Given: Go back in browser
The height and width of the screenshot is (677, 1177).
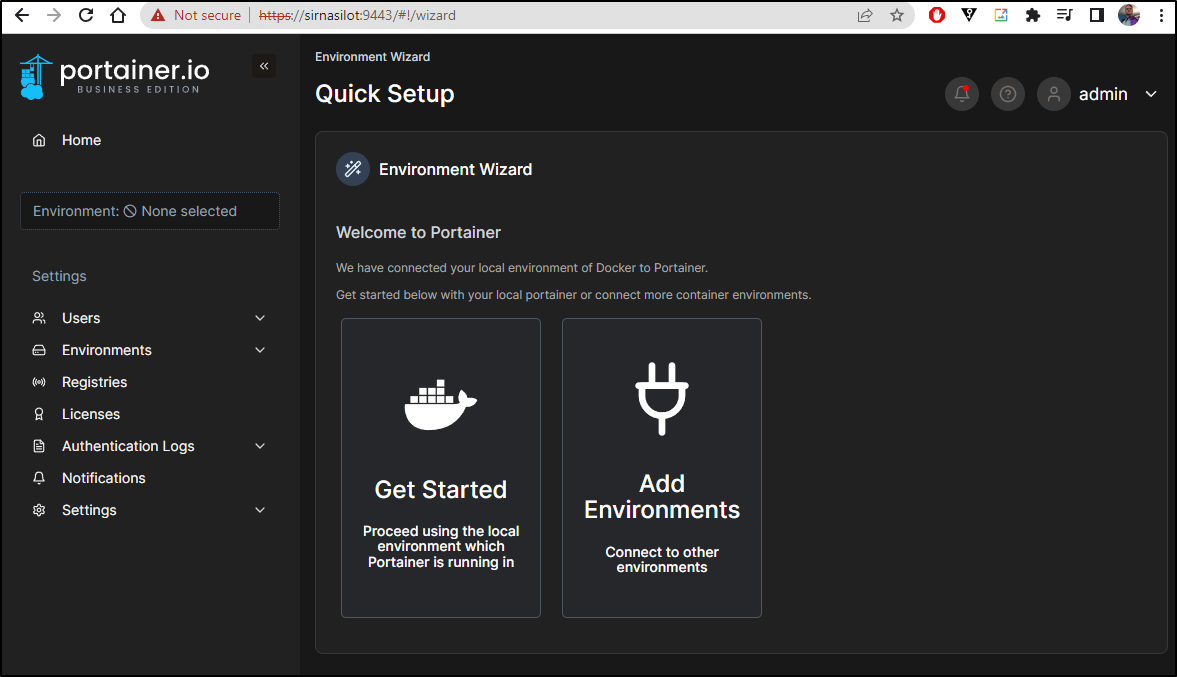Looking at the screenshot, I should (x=22, y=15).
